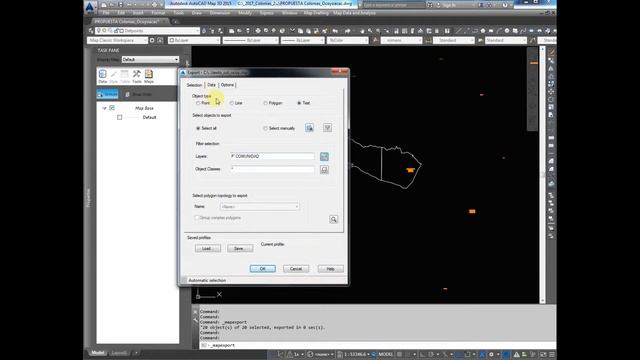The width and height of the screenshot is (640, 360).
Task: Select the 'Select all' radio option
Action: (x=198, y=128)
